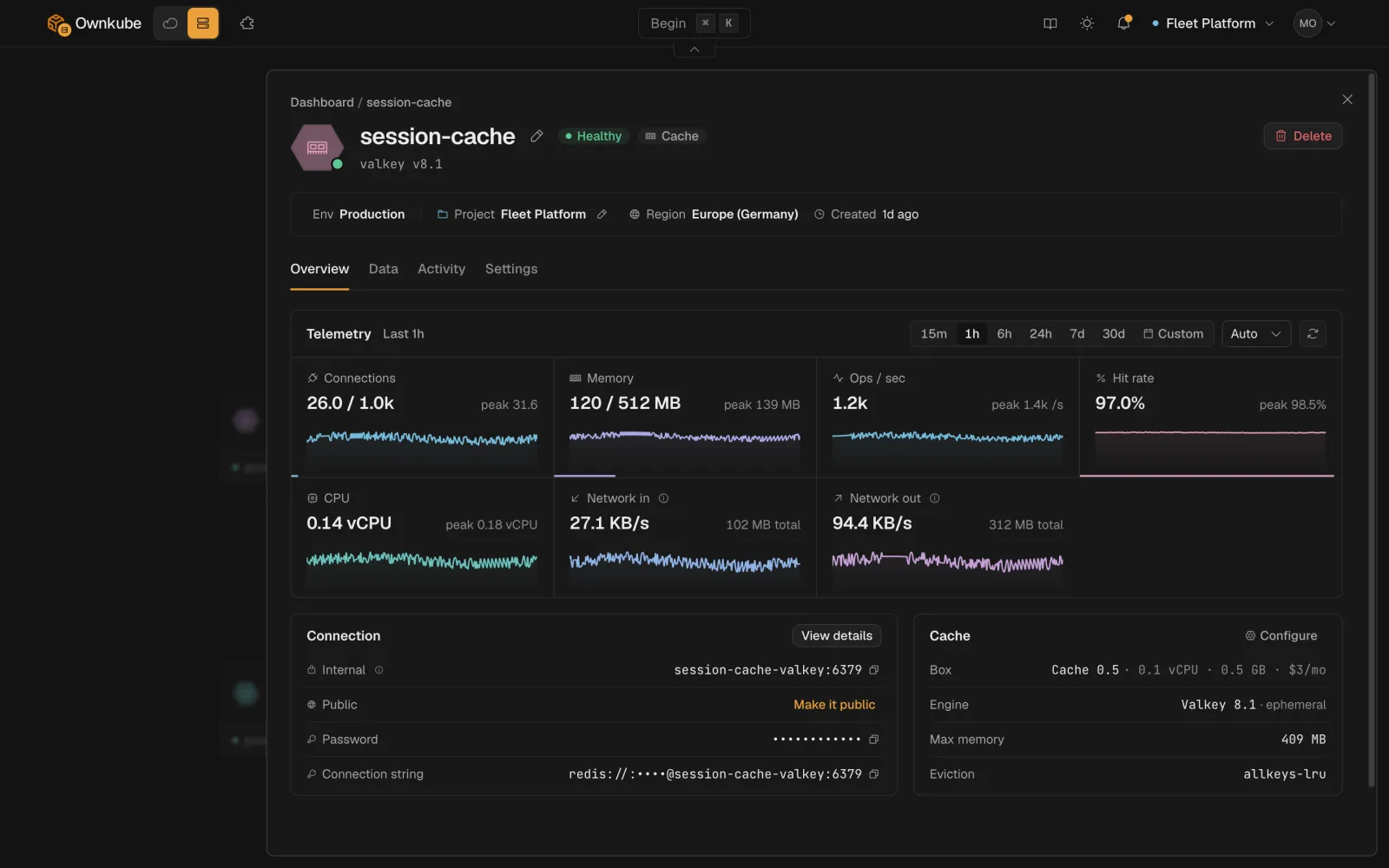Collapse the top bar chevron handle

694,49
